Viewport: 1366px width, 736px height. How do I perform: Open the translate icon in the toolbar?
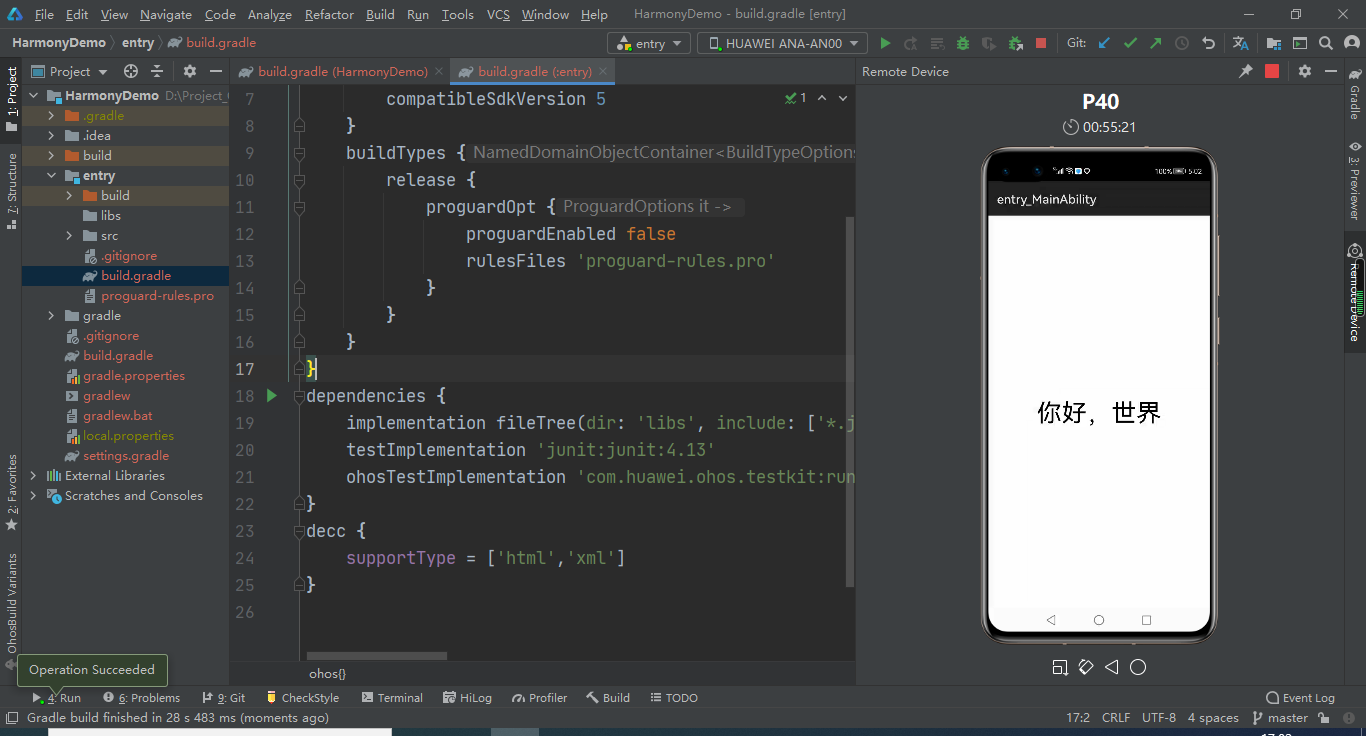coord(1241,43)
